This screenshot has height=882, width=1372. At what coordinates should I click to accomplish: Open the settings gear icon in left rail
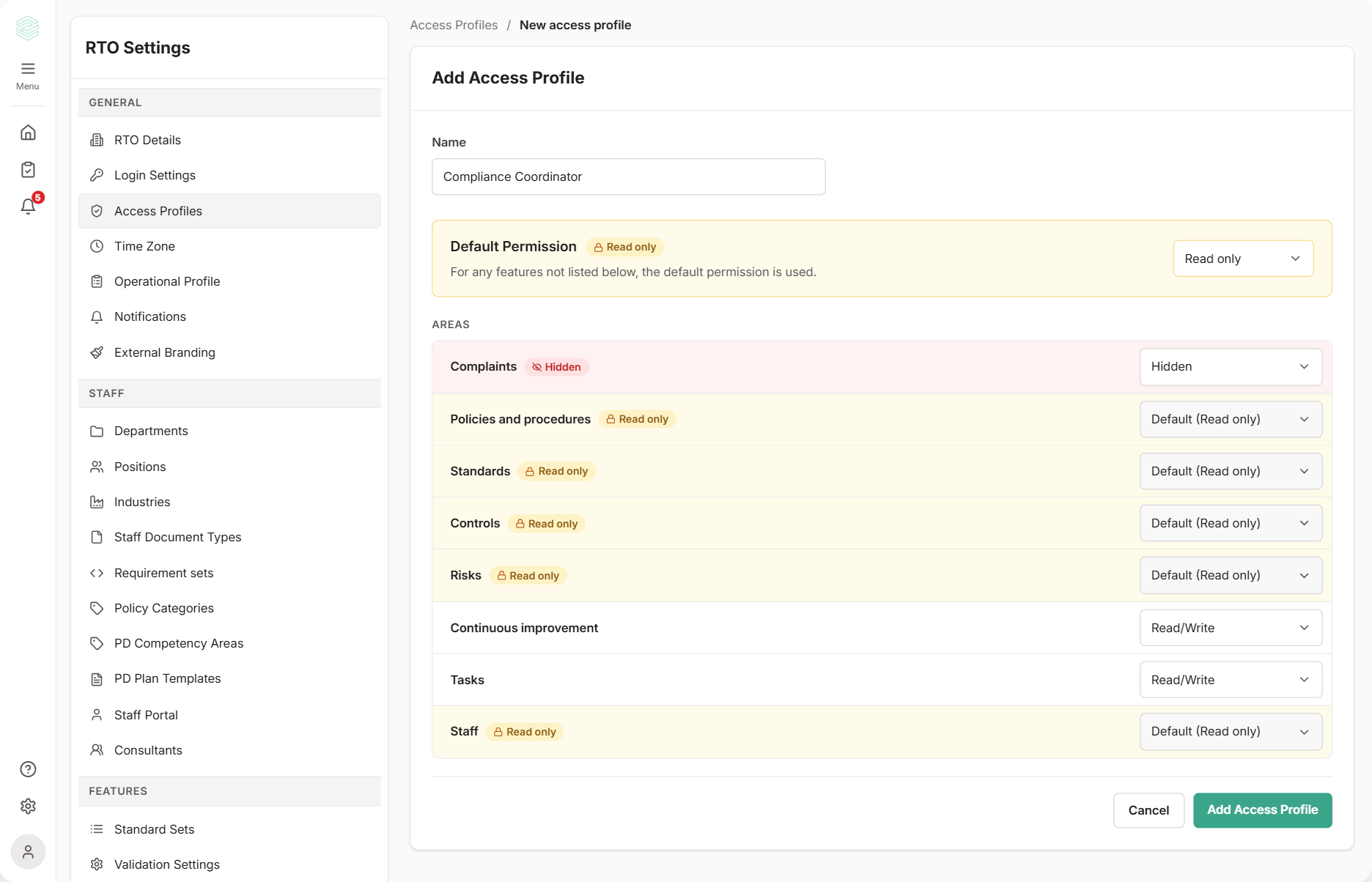[x=28, y=806]
